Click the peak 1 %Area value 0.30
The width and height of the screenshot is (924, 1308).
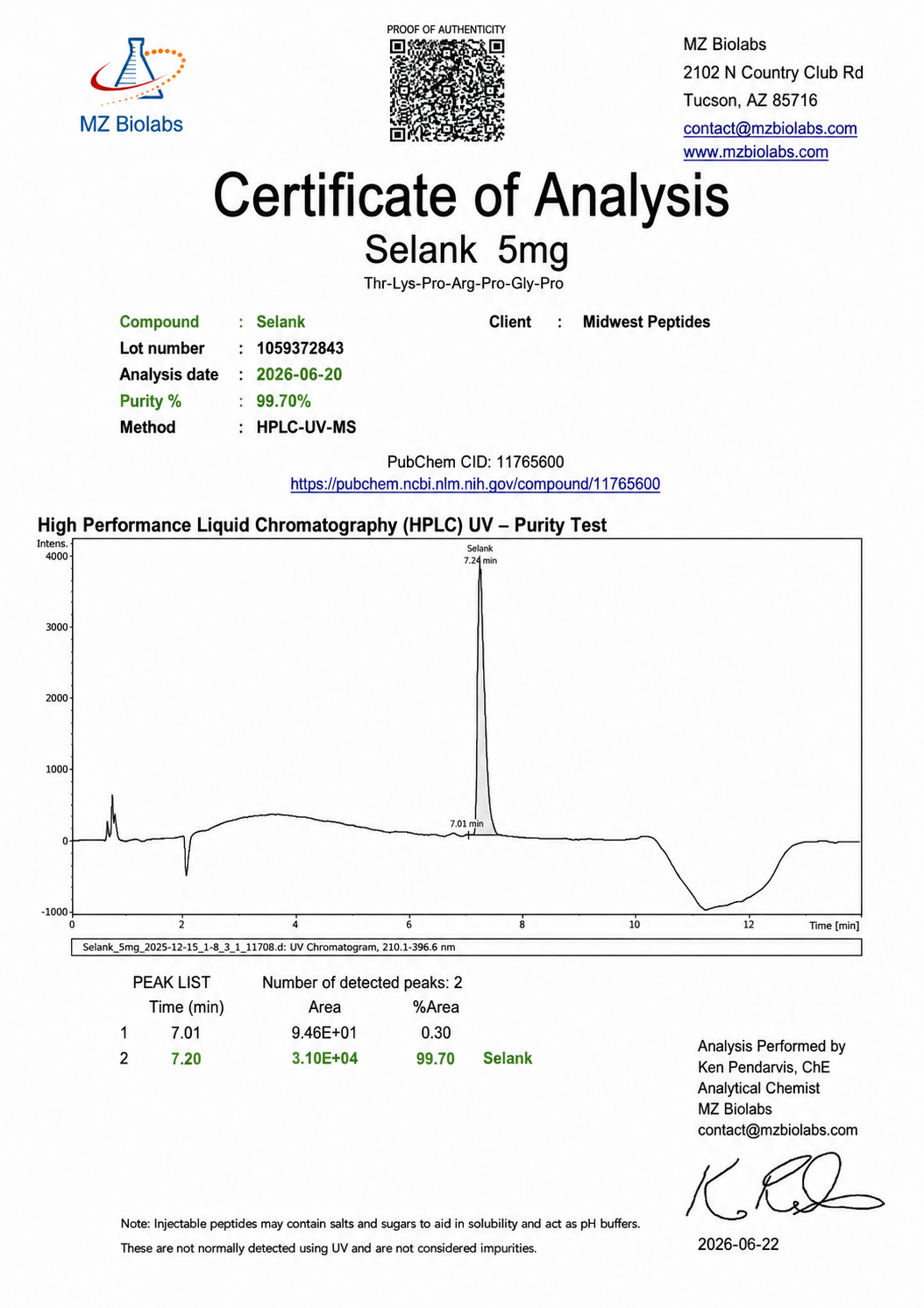pos(436,1033)
